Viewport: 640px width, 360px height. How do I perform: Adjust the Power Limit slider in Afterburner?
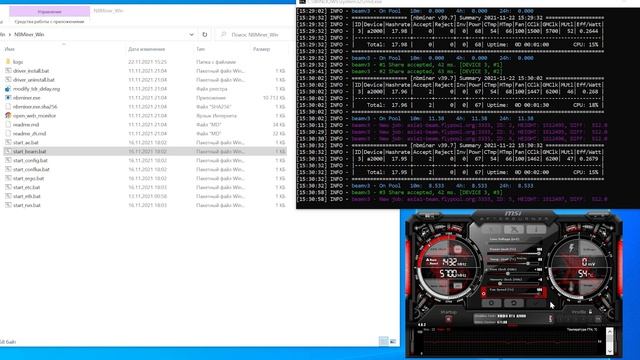pyautogui.click(x=514, y=253)
